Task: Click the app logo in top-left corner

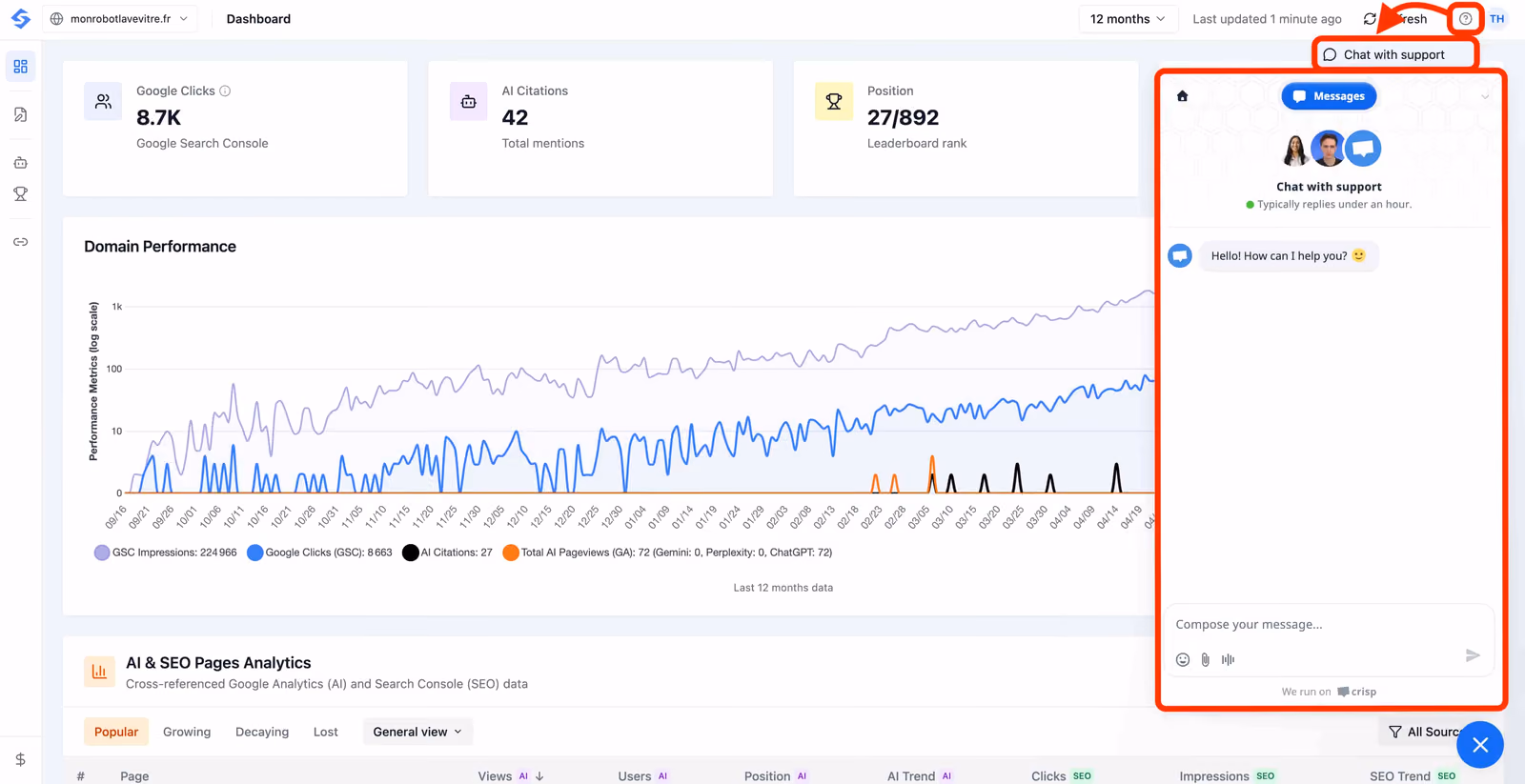Action: [20, 18]
